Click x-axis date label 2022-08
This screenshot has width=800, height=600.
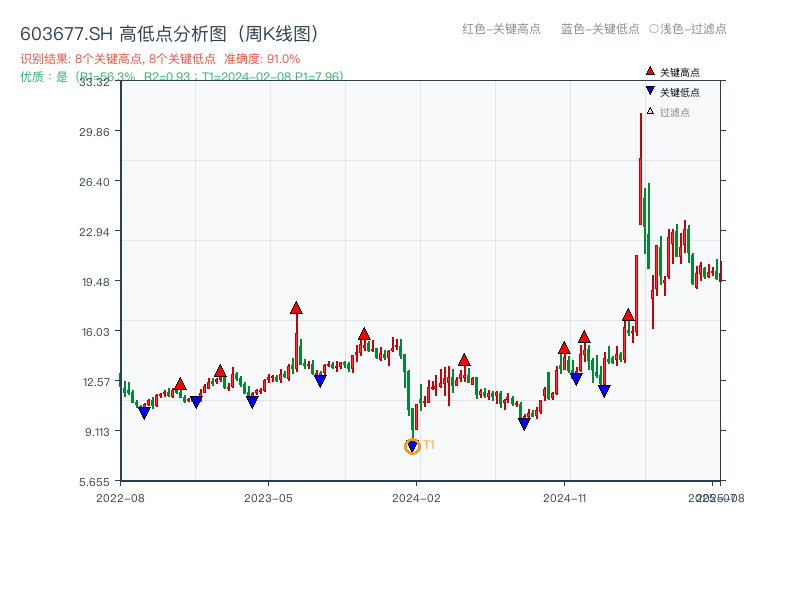[x=120, y=498]
